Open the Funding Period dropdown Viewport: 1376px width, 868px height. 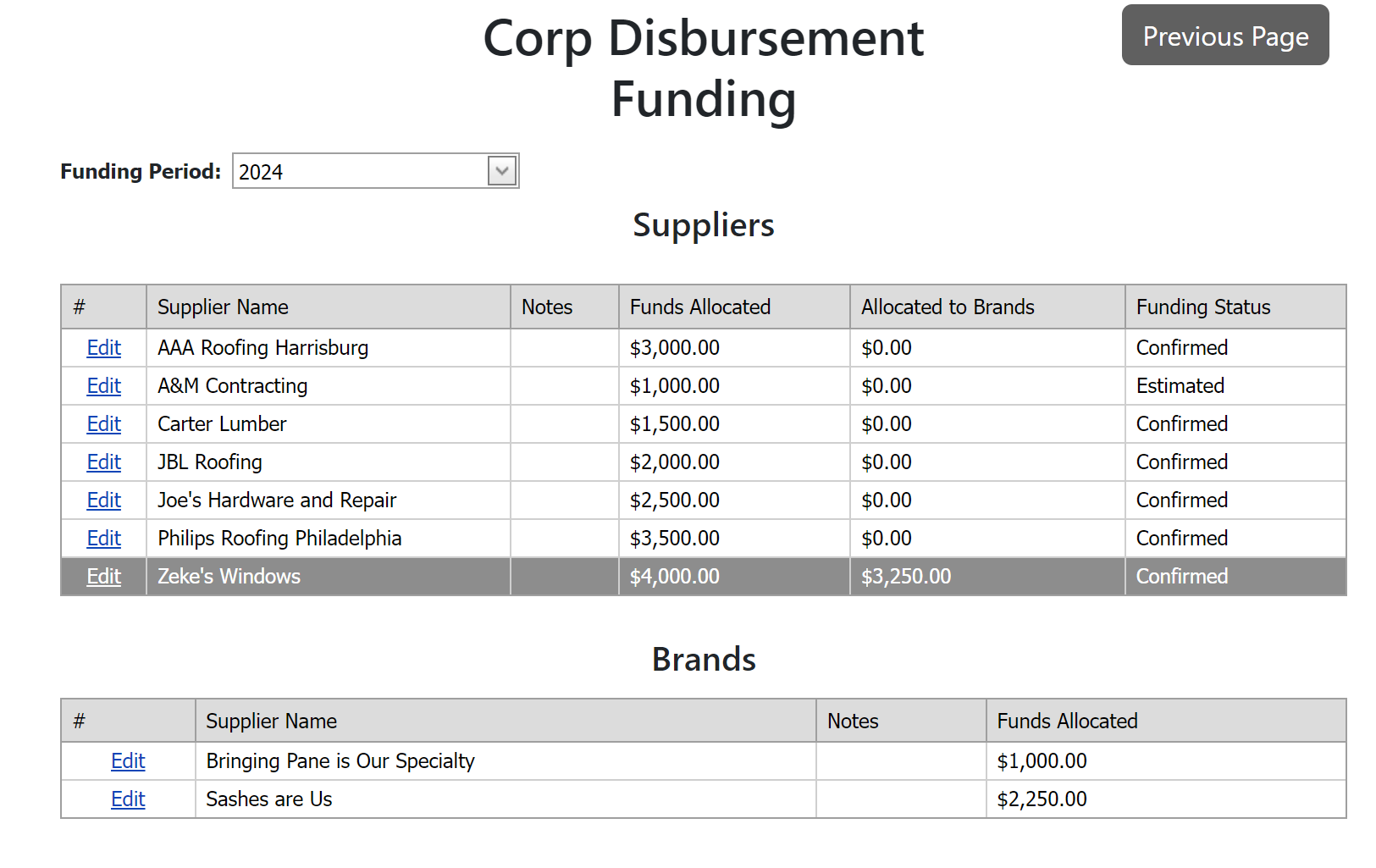pyautogui.click(x=501, y=171)
